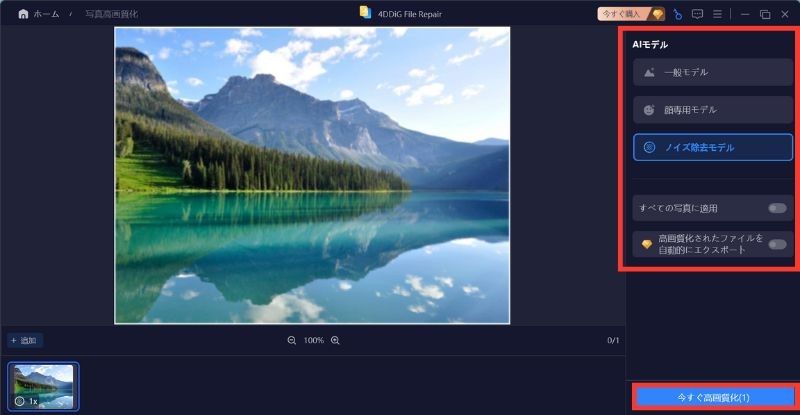Image resolution: width=800 pixels, height=415 pixels.
Task: Click the 0/1 progress counter
Action: [x=613, y=340]
